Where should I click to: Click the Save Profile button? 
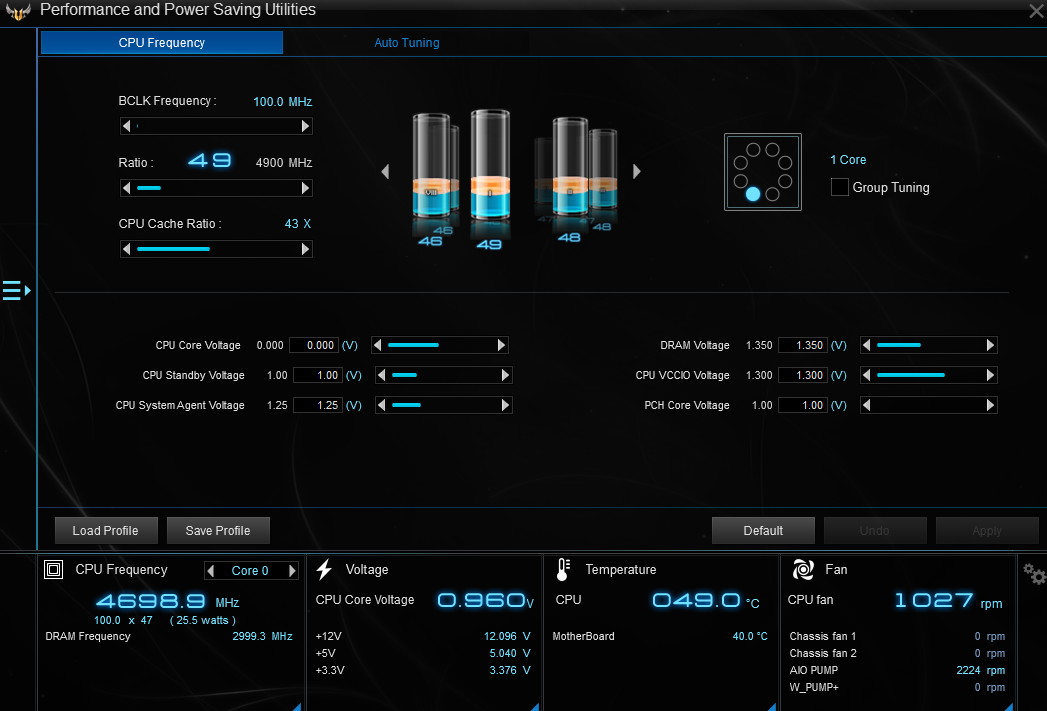(218, 531)
